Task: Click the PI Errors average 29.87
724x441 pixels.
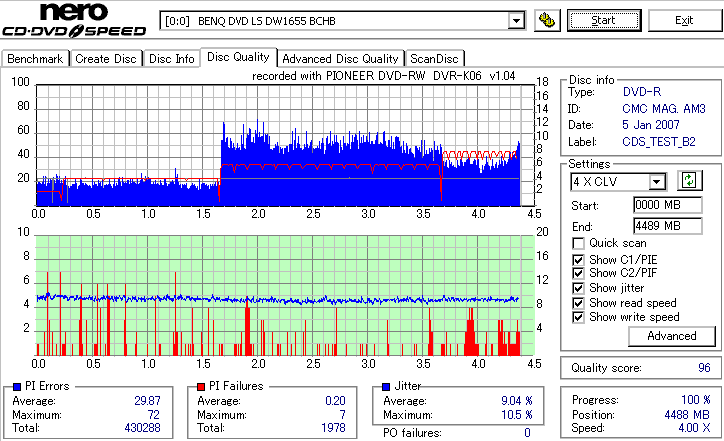Action: tap(147, 401)
